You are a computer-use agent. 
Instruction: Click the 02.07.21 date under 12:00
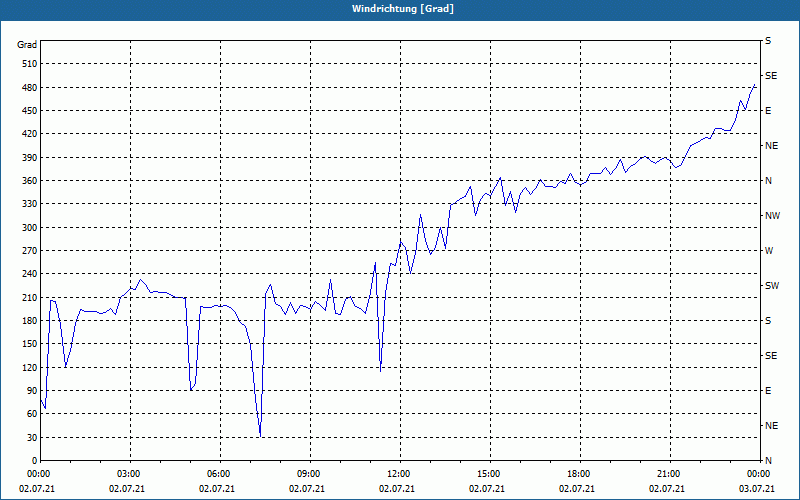pos(396,489)
